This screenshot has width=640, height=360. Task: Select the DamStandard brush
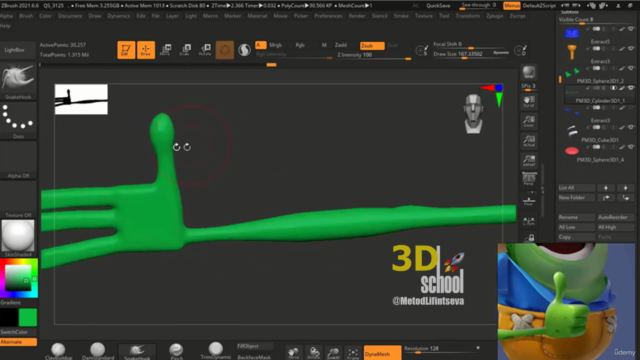point(98,351)
